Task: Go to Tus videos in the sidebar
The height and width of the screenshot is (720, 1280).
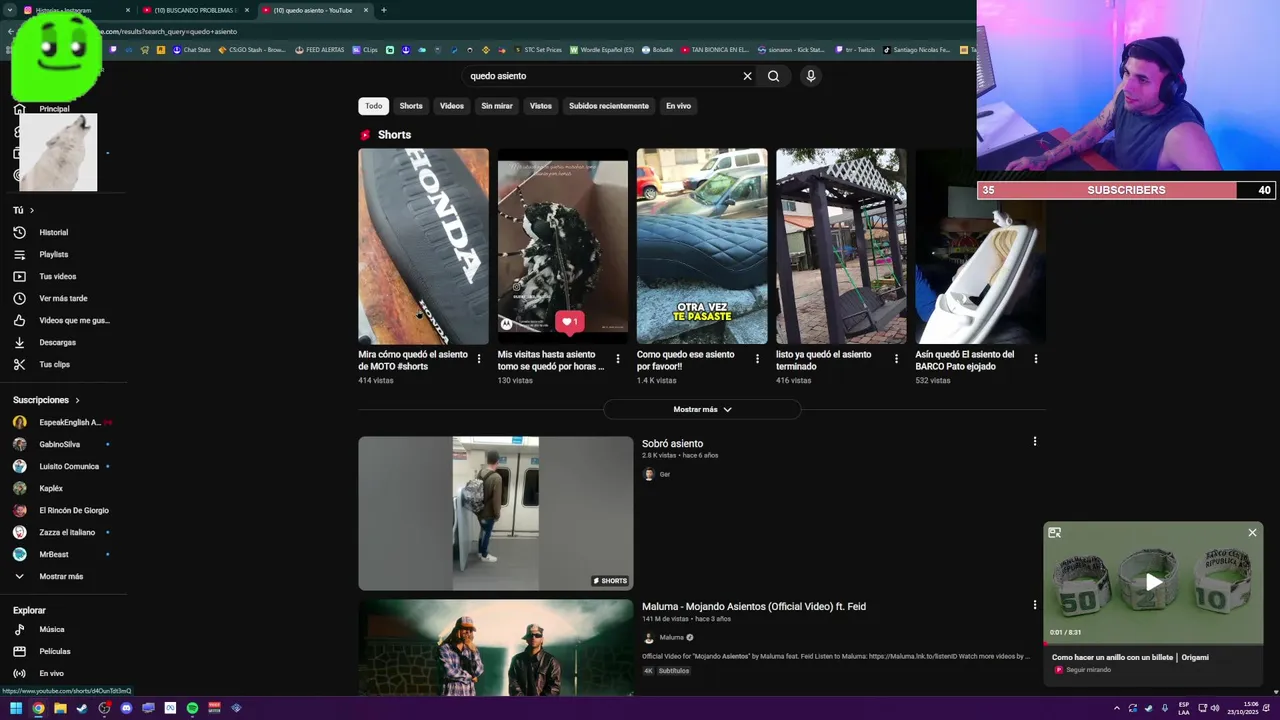Action: (57, 276)
